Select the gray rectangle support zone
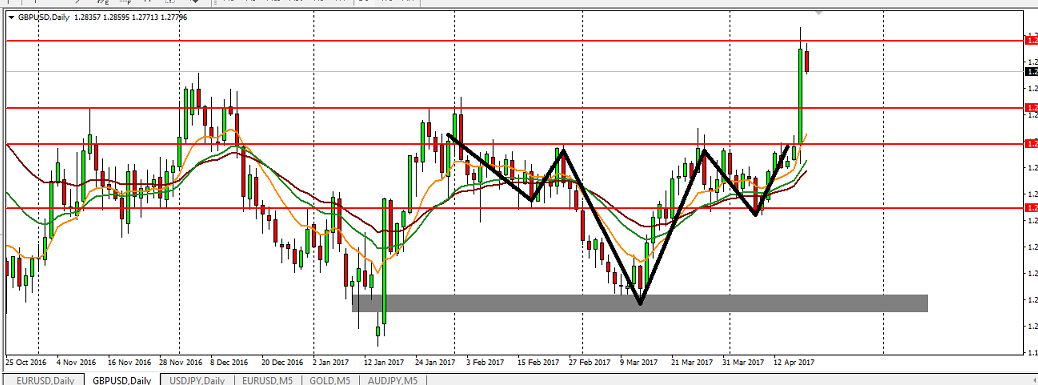This screenshot has height=385, width=1038. tap(639, 303)
